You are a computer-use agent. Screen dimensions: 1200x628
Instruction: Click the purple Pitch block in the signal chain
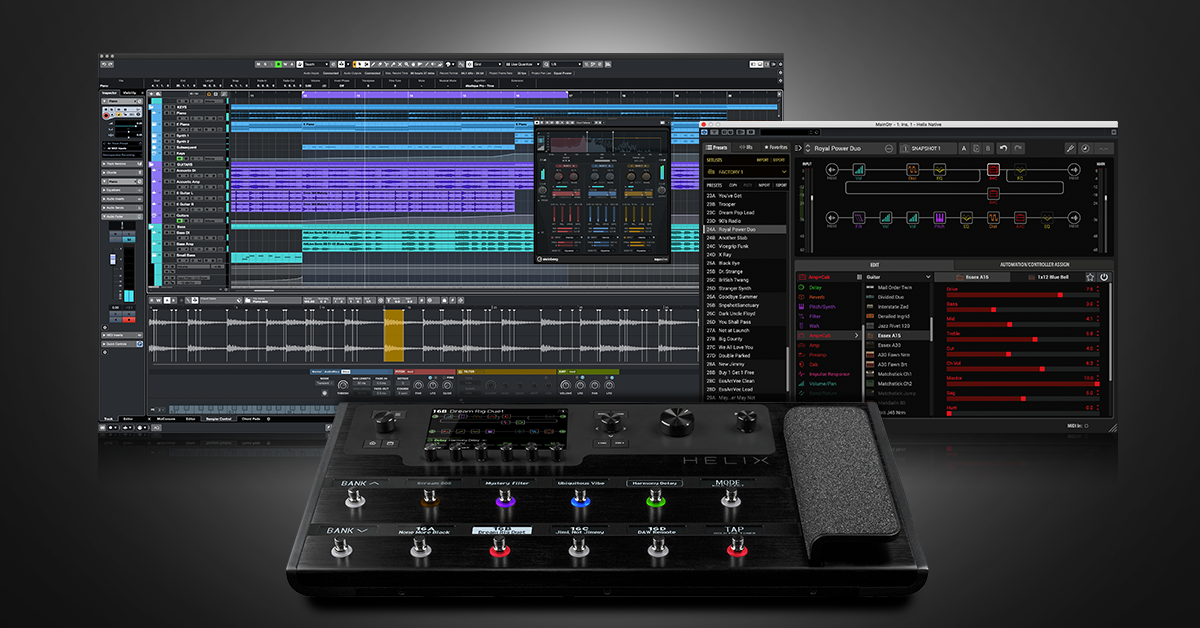click(939, 218)
